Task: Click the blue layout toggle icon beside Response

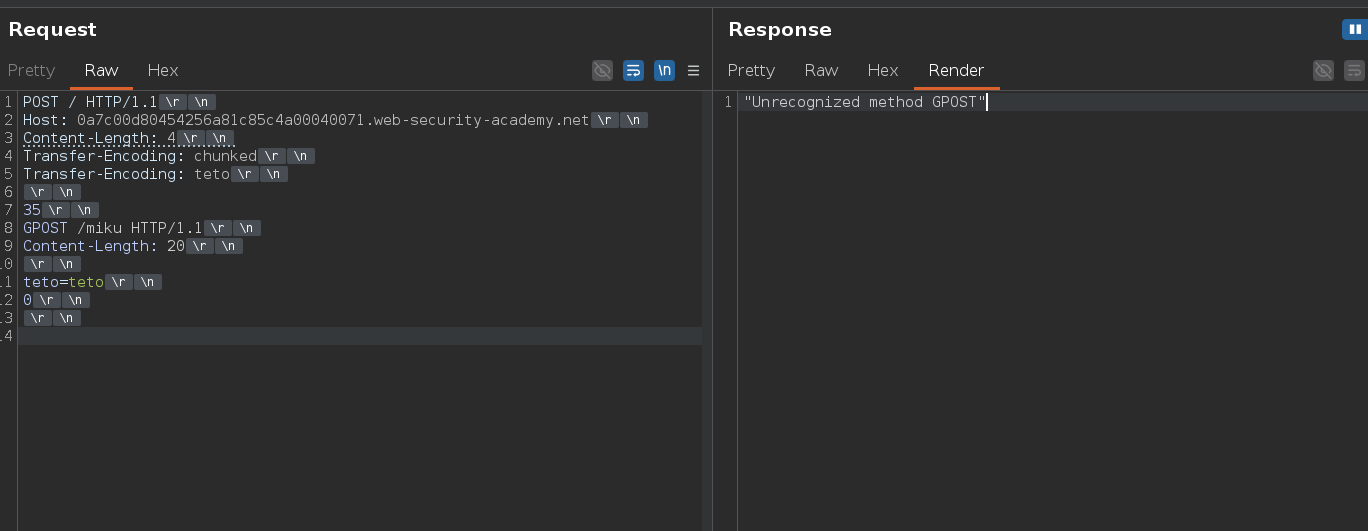Action: tap(1353, 30)
